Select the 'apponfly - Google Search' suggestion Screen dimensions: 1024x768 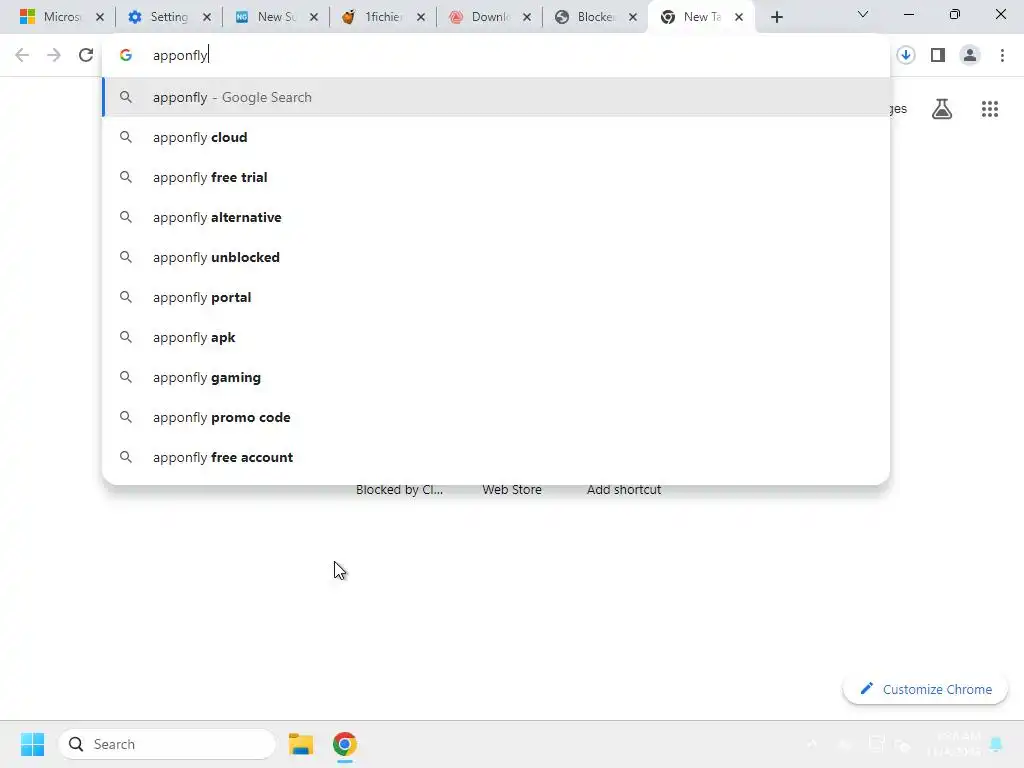tap(496, 97)
